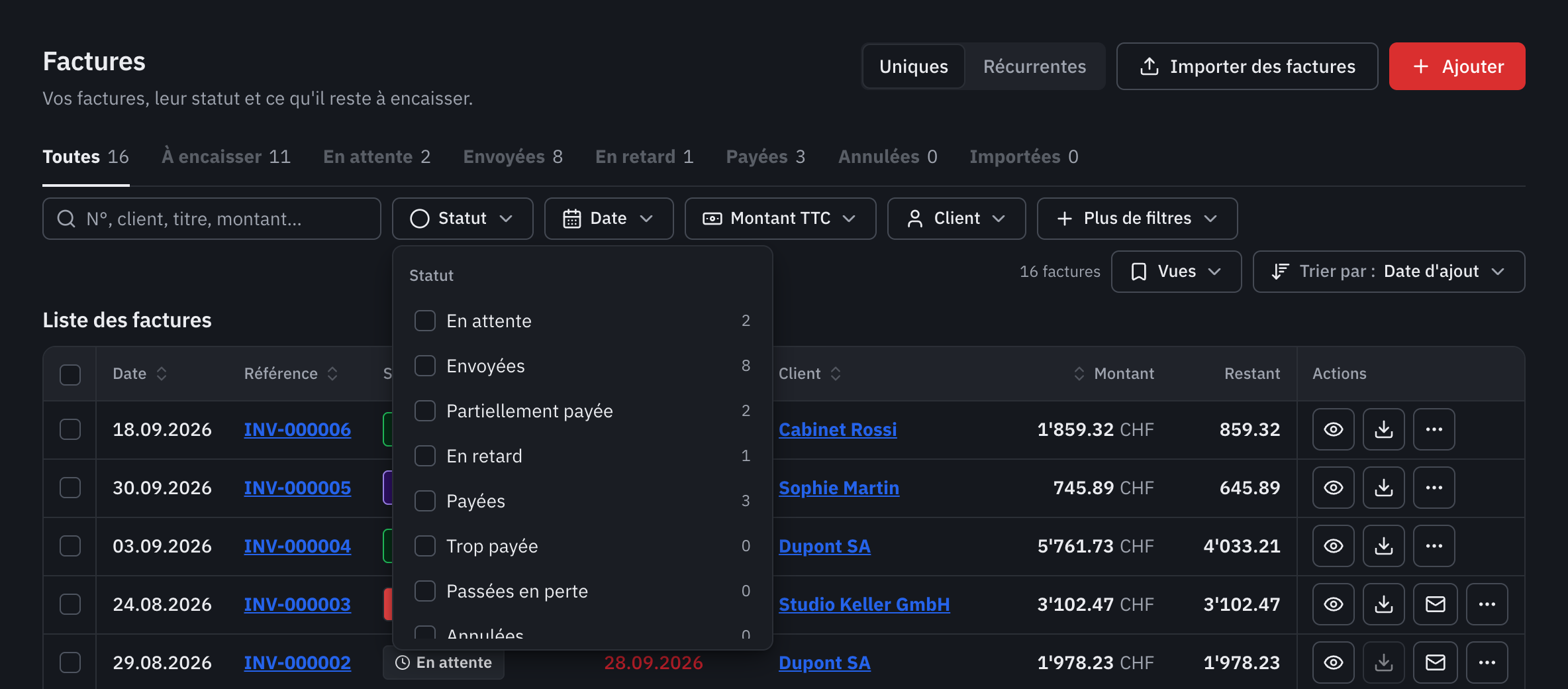The image size is (1568, 689).
Task: Open the Montant TTC filter dropdown
Action: 780,219
